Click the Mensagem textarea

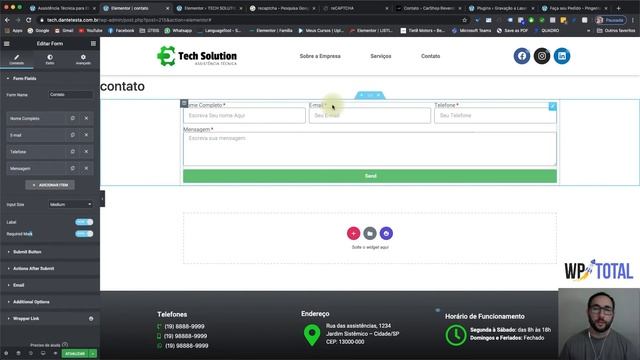pyautogui.click(x=370, y=149)
